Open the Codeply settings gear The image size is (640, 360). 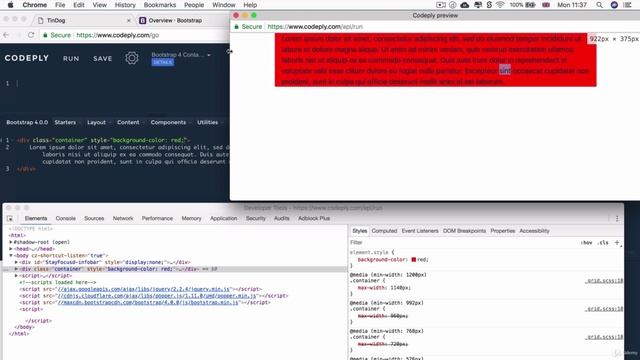131,58
